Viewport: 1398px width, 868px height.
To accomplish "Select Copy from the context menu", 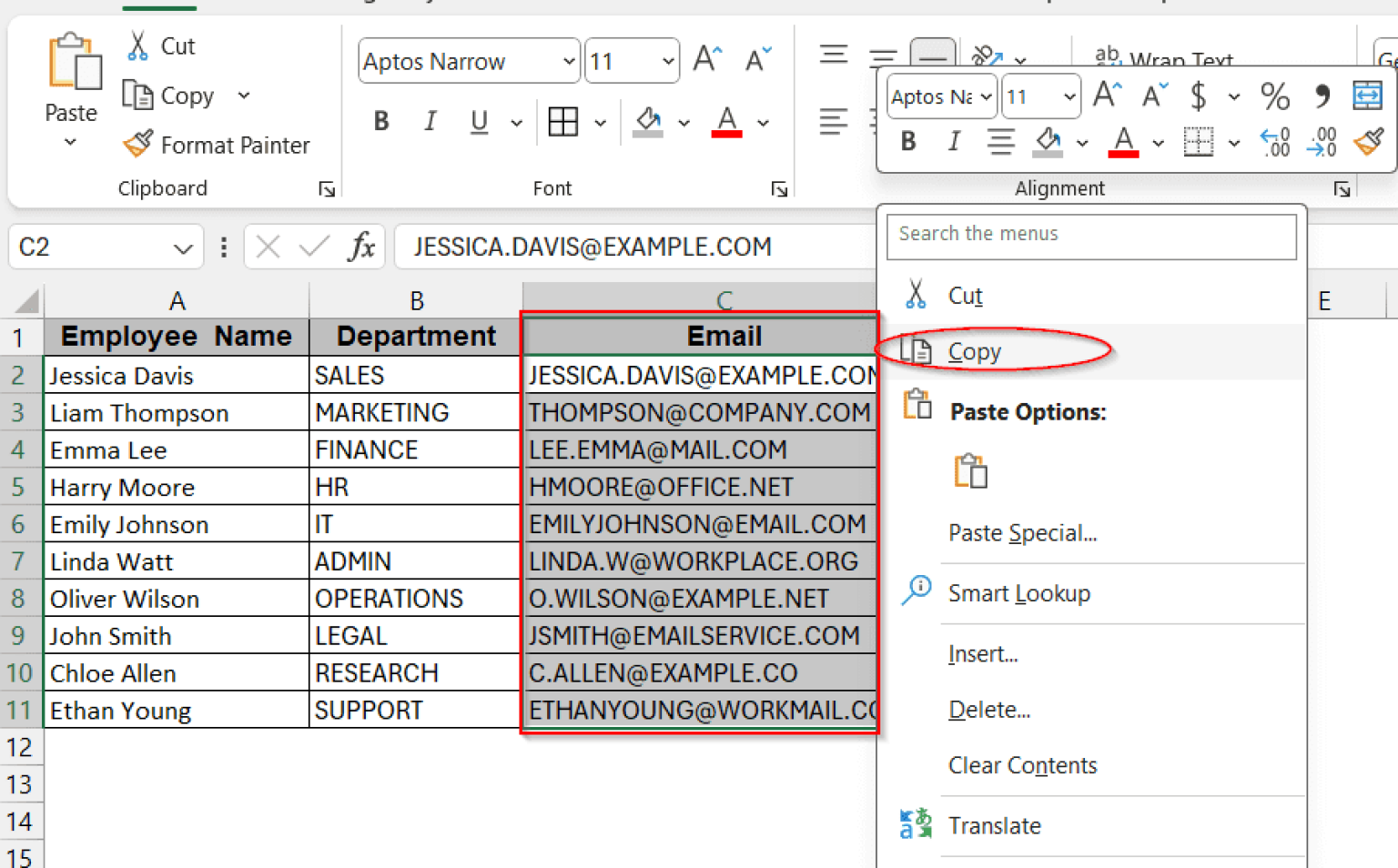I will point(974,351).
